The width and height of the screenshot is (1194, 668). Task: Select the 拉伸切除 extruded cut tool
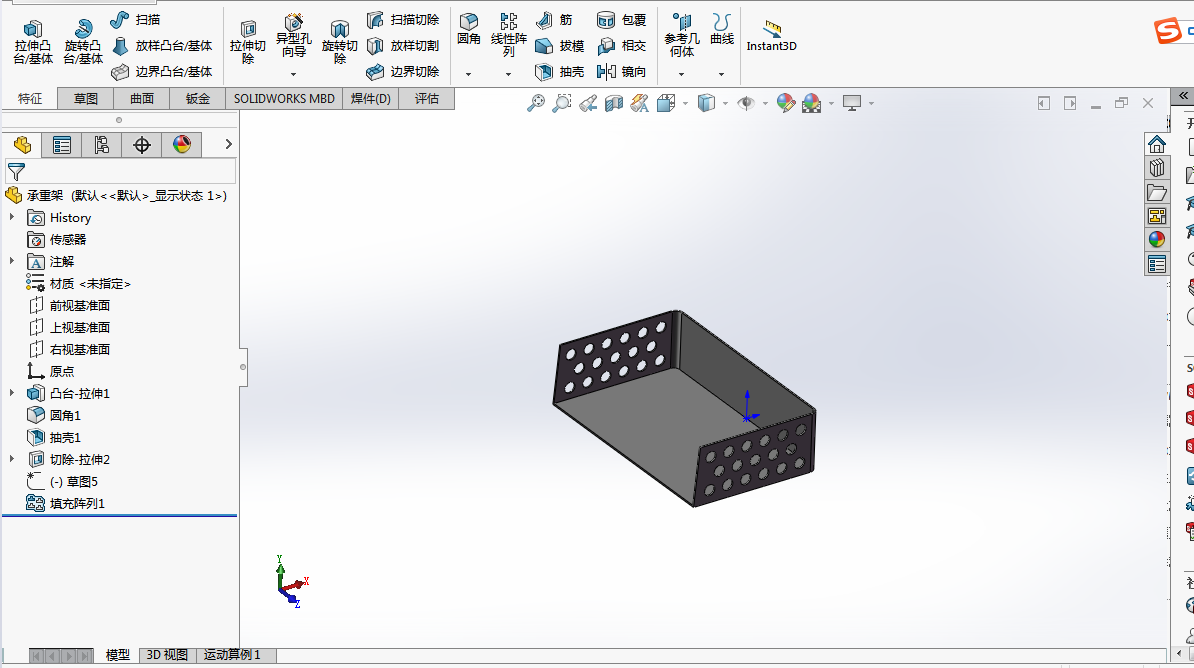click(247, 43)
